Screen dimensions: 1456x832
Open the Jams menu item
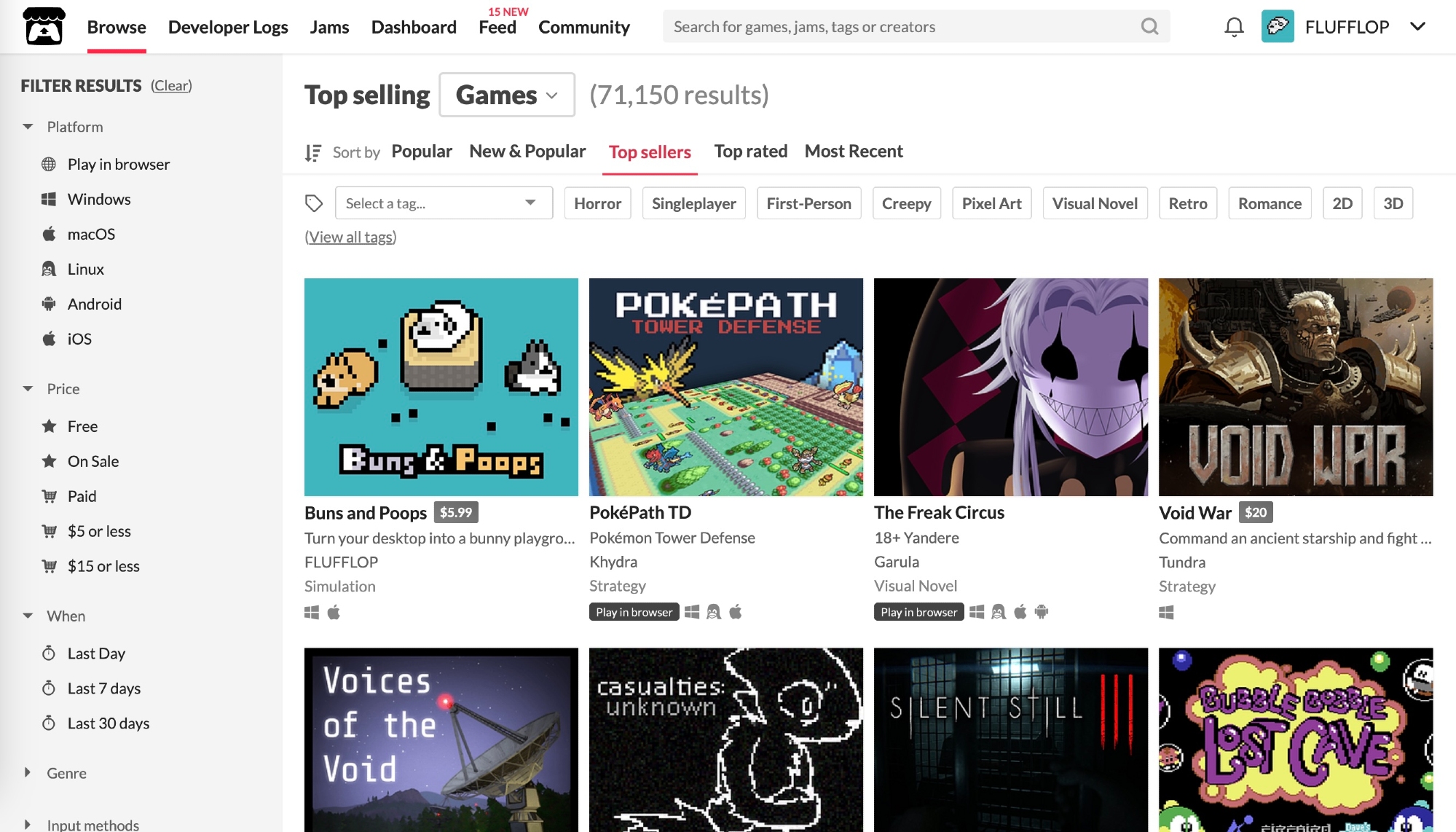click(x=329, y=27)
